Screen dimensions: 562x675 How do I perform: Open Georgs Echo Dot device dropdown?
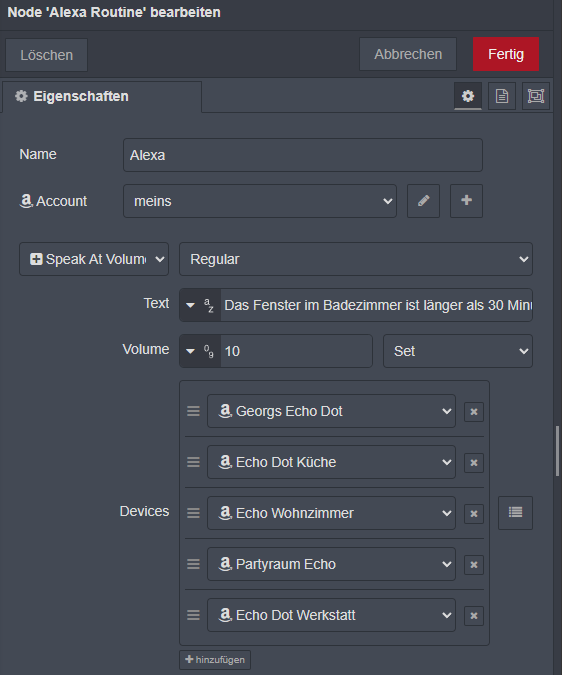coord(331,411)
